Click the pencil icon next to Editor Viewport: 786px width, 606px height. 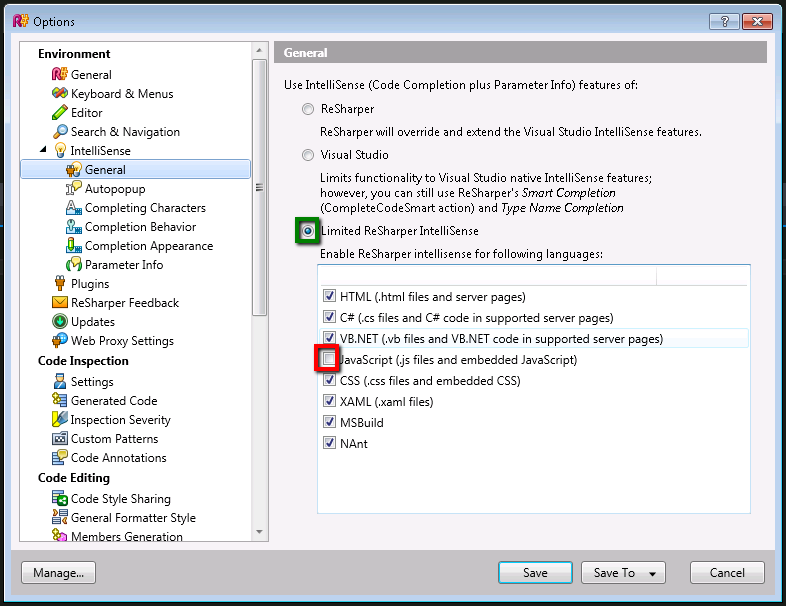point(59,112)
